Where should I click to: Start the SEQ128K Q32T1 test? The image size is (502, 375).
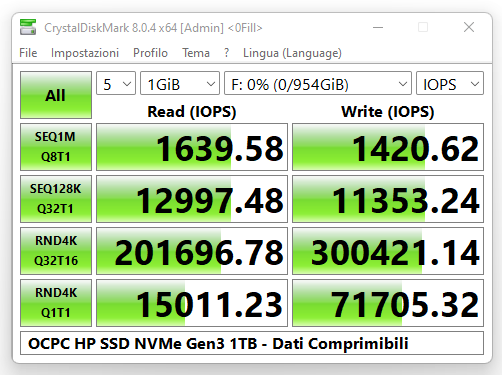point(56,199)
